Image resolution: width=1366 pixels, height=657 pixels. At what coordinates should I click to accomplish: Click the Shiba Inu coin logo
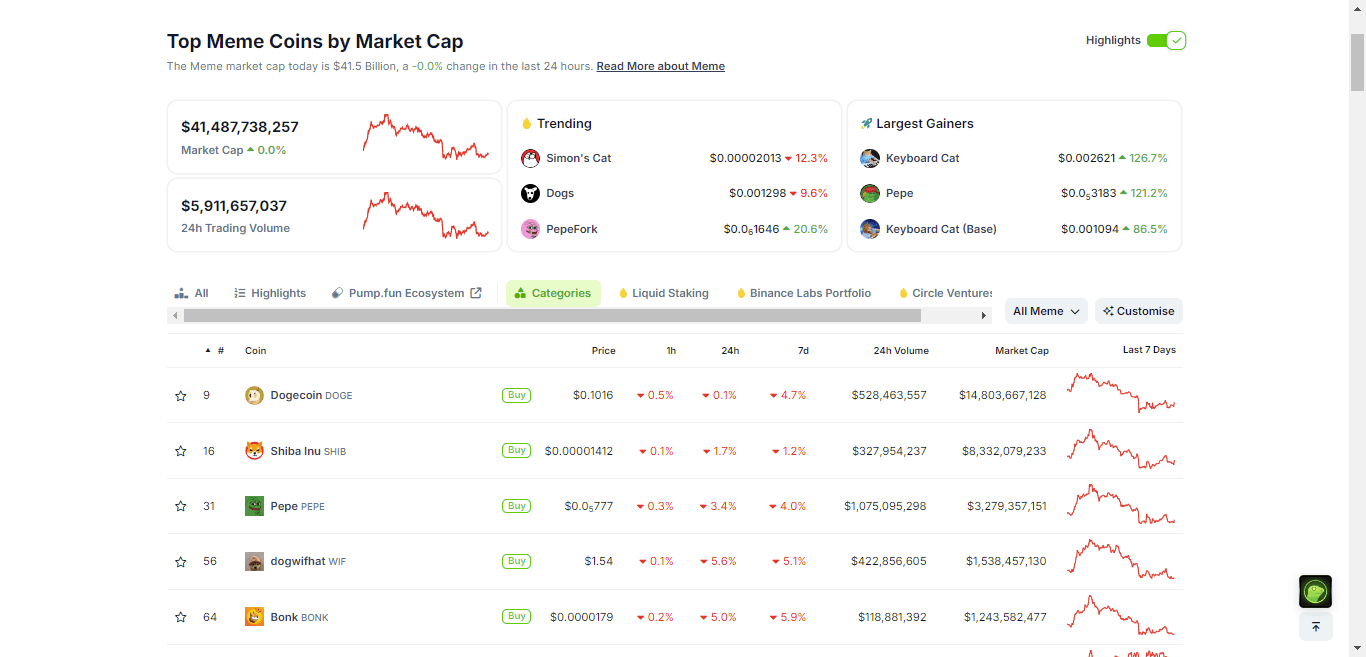click(254, 451)
